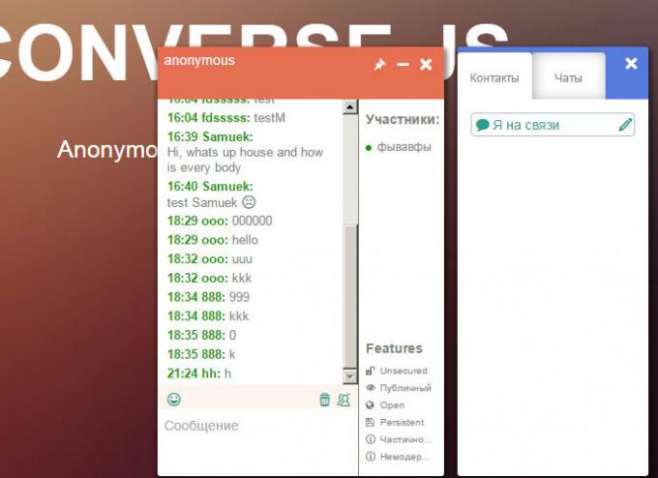Viewport: 658px width, 478px height.
Task: Click the Features heading
Action: pos(394,348)
